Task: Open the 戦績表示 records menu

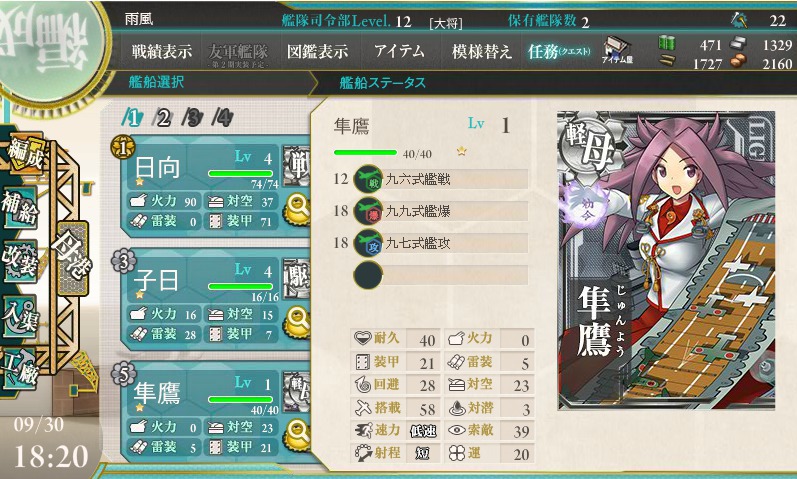Action: (162, 51)
